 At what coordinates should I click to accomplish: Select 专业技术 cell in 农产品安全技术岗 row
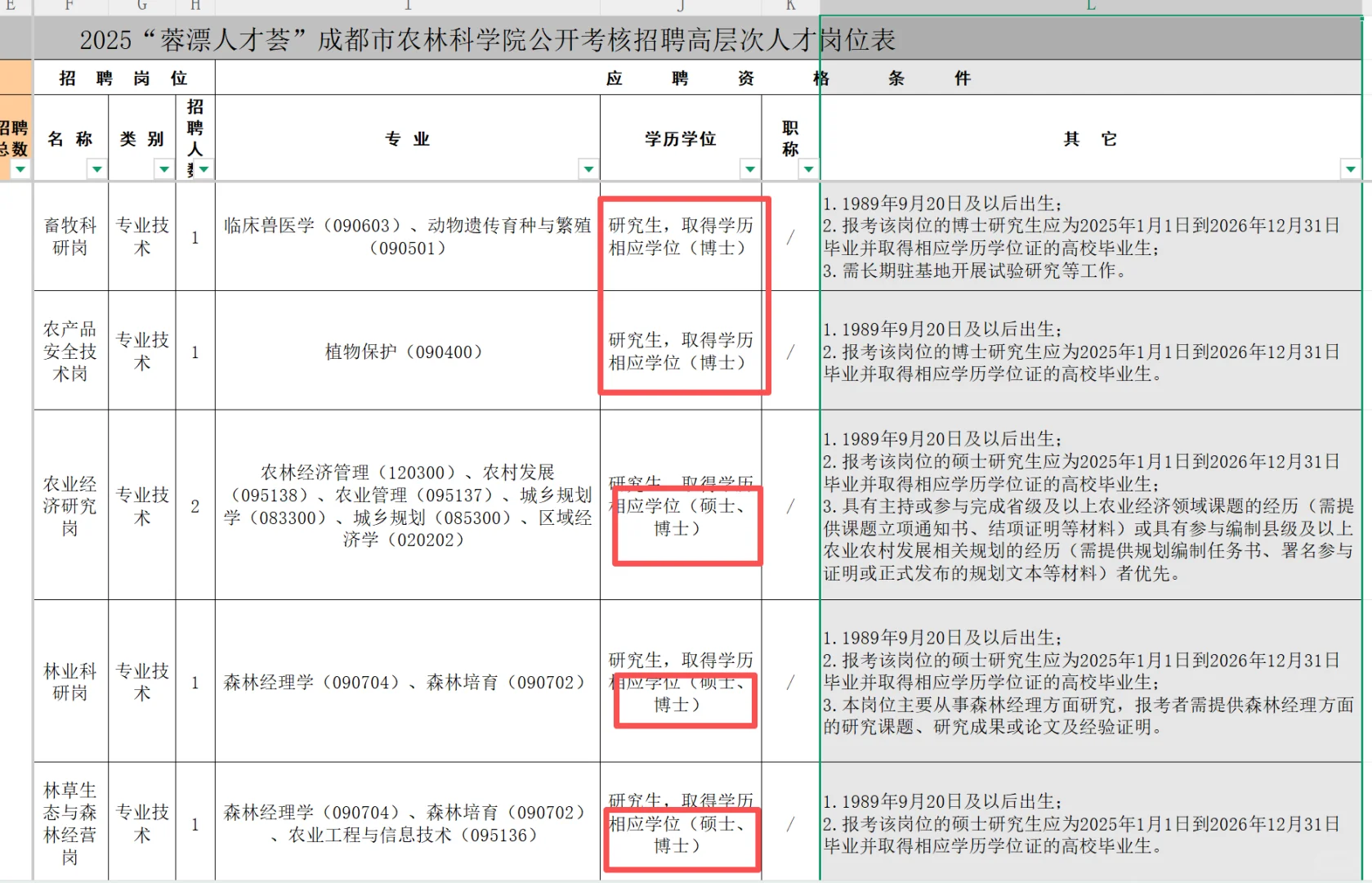click(142, 351)
